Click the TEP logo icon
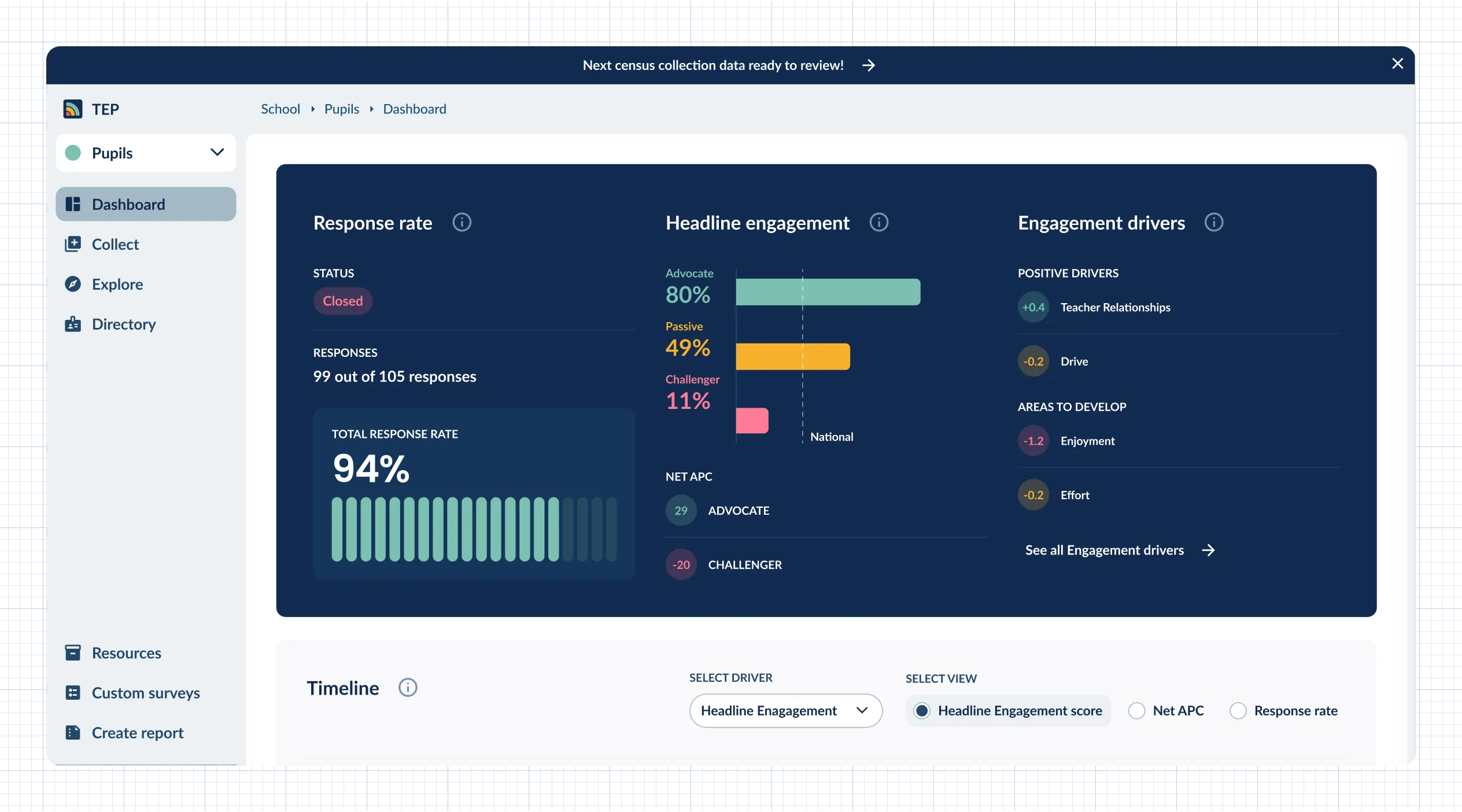The width and height of the screenshot is (1462, 812). [x=73, y=109]
